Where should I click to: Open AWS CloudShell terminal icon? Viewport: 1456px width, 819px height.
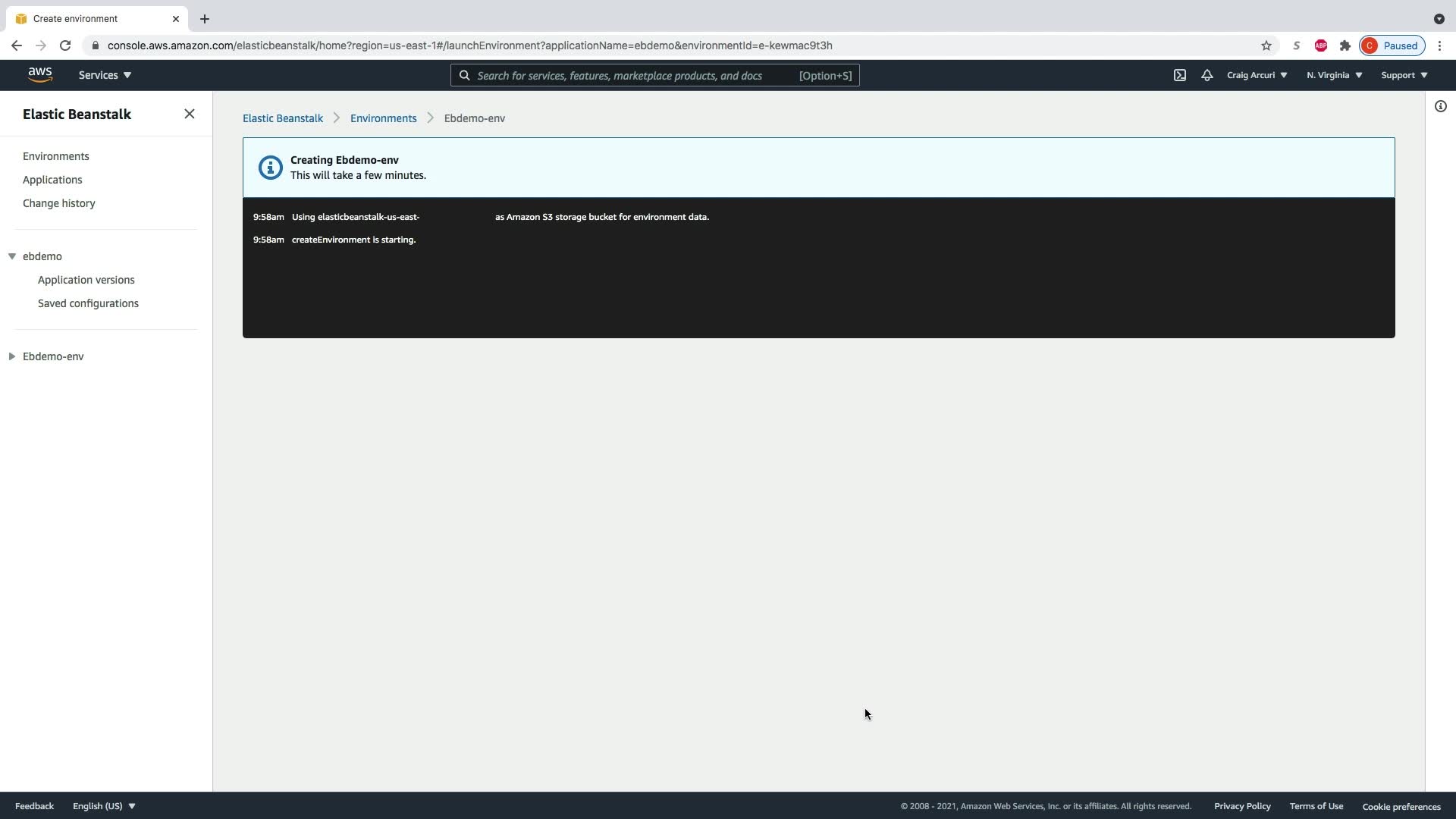(x=1180, y=75)
